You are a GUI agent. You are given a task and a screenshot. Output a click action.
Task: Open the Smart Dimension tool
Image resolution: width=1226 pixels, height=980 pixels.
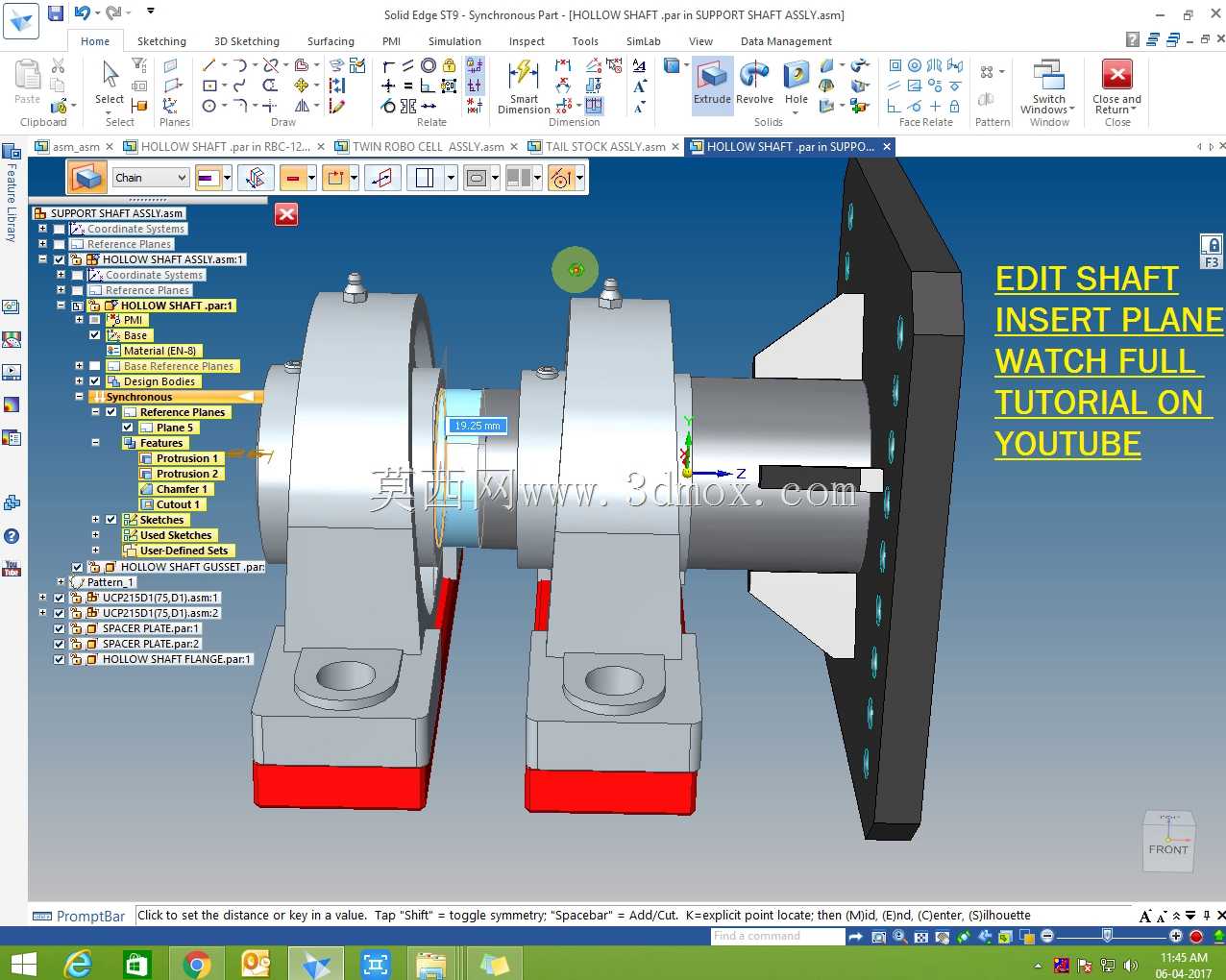pyautogui.click(x=524, y=86)
